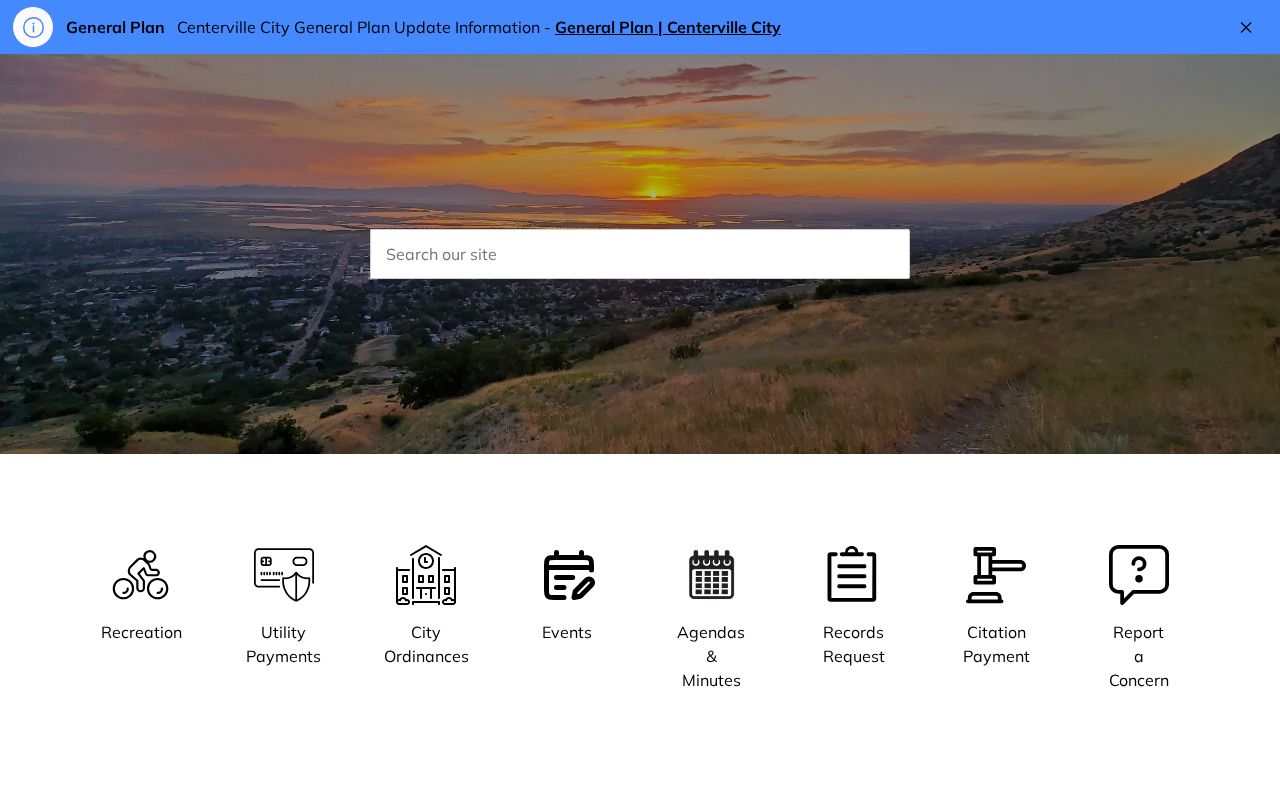Open the "General Plan | Centerville City" link

667,28
